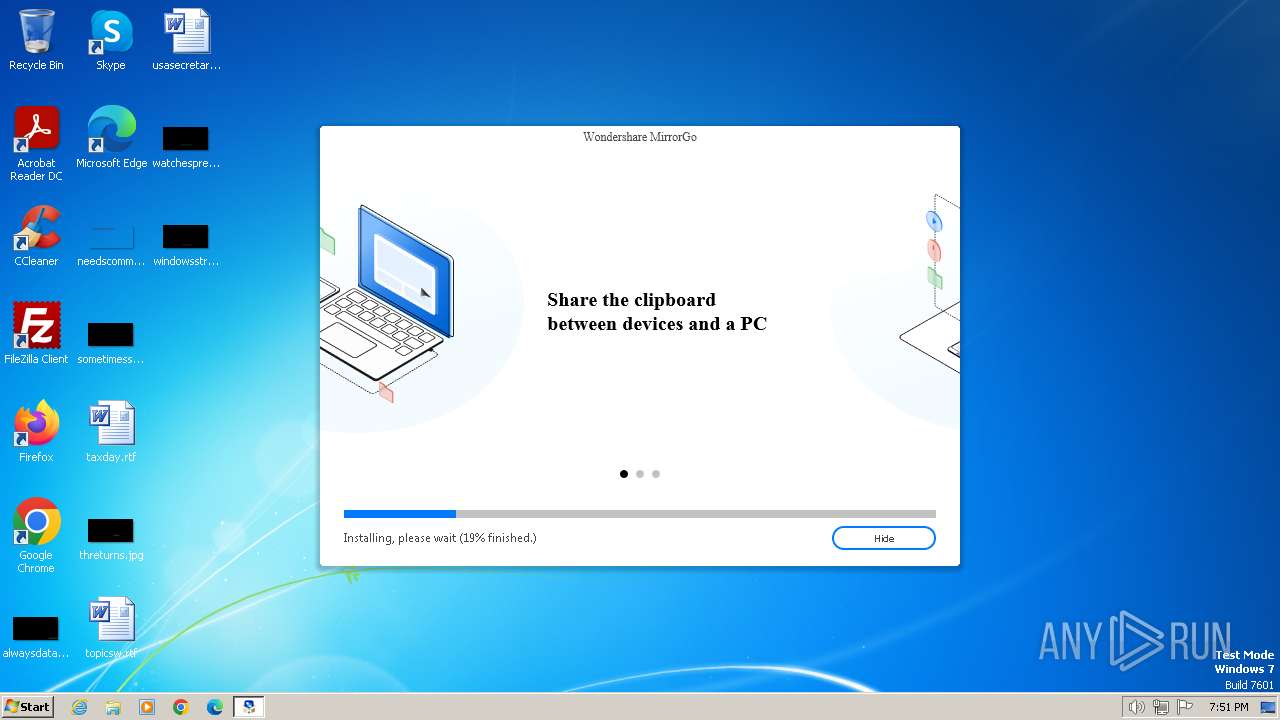Viewport: 1280px width, 720px height.
Task: Click the Hide button in installer
Action: click(x=884, y=538)
